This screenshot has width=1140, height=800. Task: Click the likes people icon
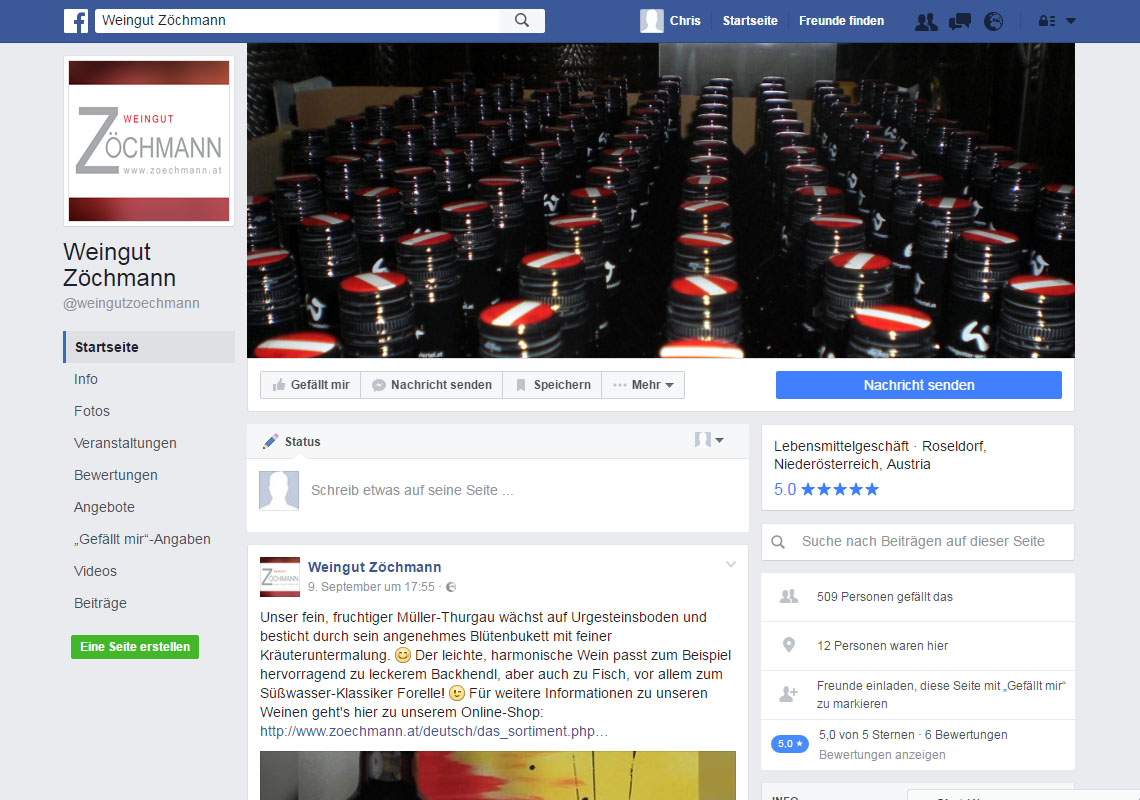pyautogui.click(x=789, y=597)
